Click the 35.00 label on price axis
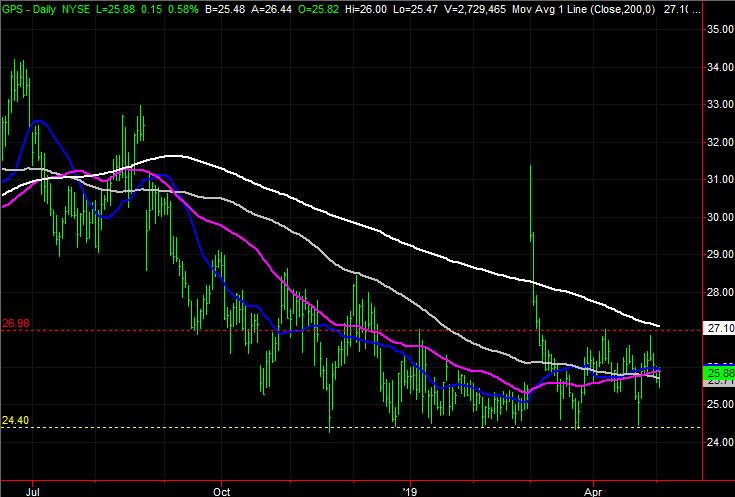 pos(715,30)
